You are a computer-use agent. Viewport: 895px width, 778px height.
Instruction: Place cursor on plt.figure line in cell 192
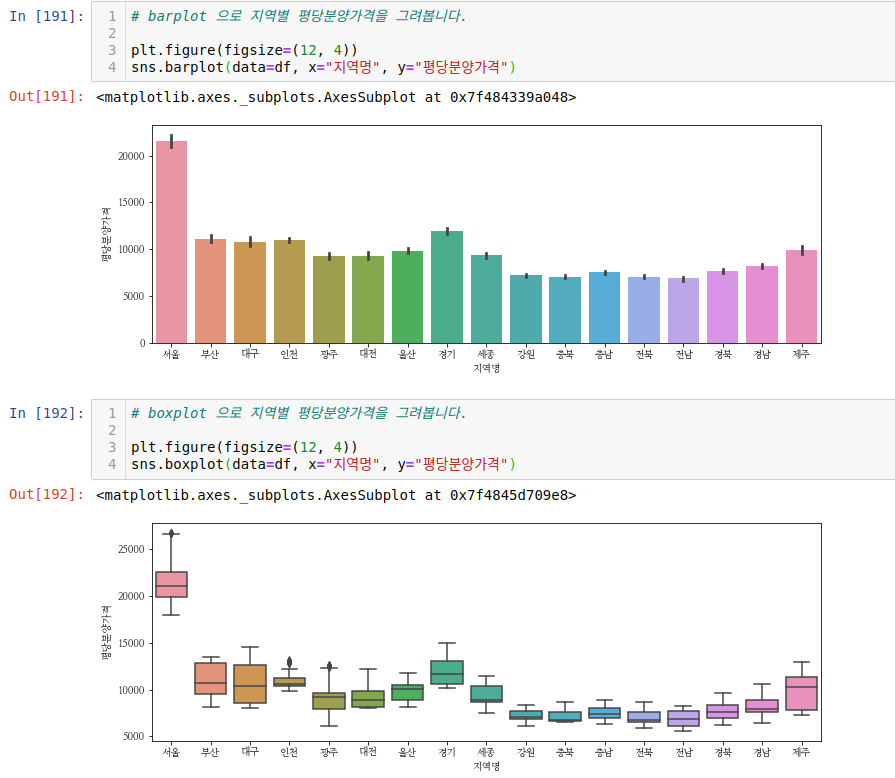coord(244,447)
